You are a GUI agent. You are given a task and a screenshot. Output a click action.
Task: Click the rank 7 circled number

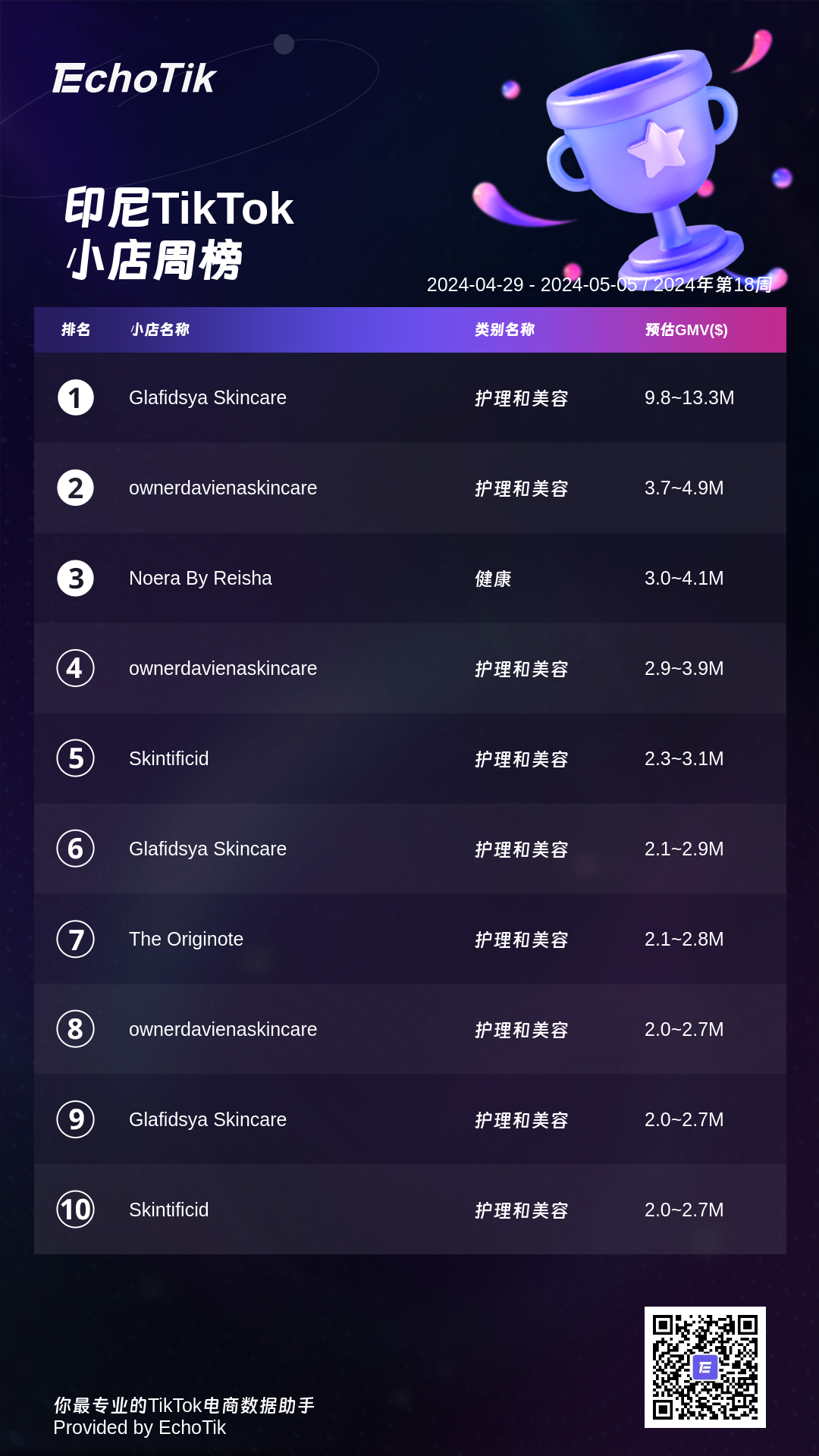pos(76,939)
